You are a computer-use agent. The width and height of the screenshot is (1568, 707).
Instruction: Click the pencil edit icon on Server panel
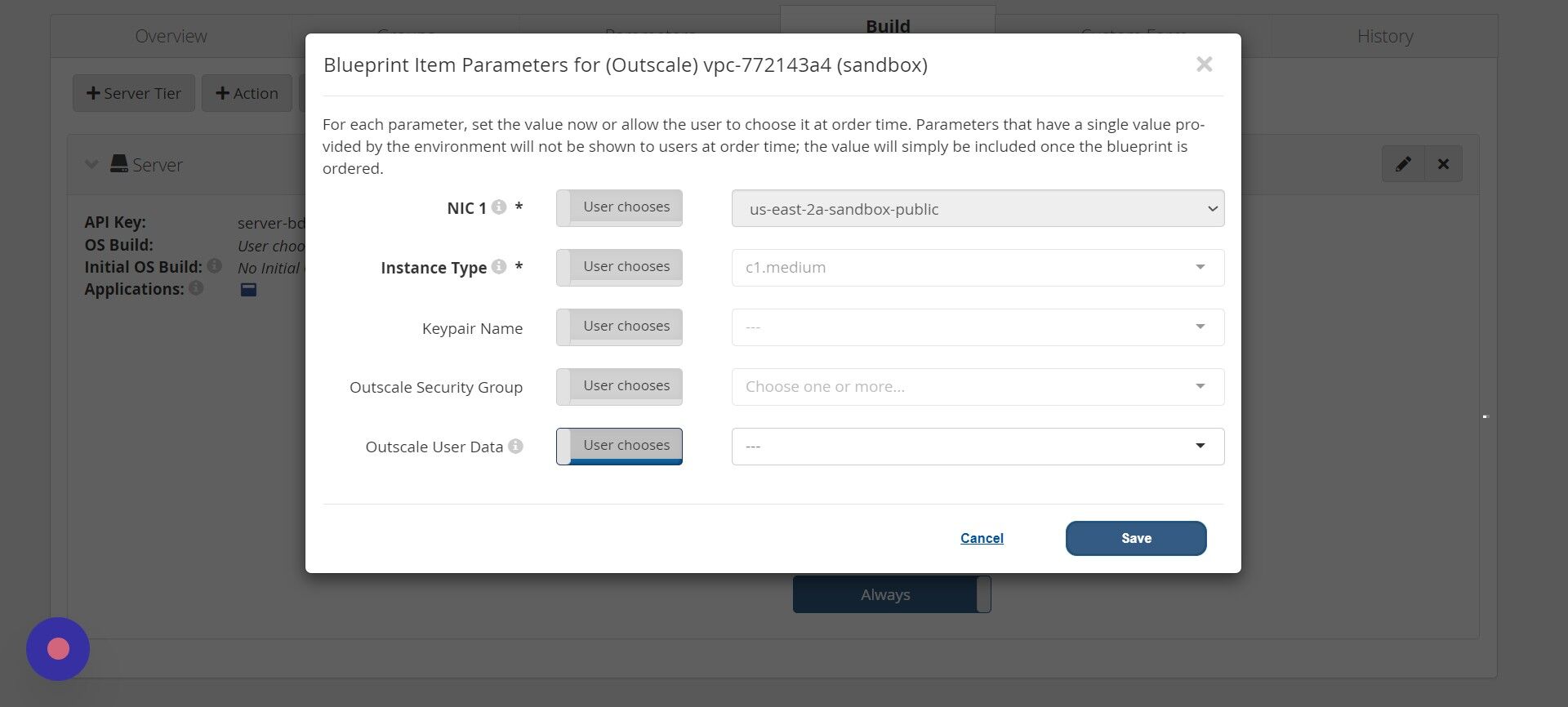[x=1403, y=164]
